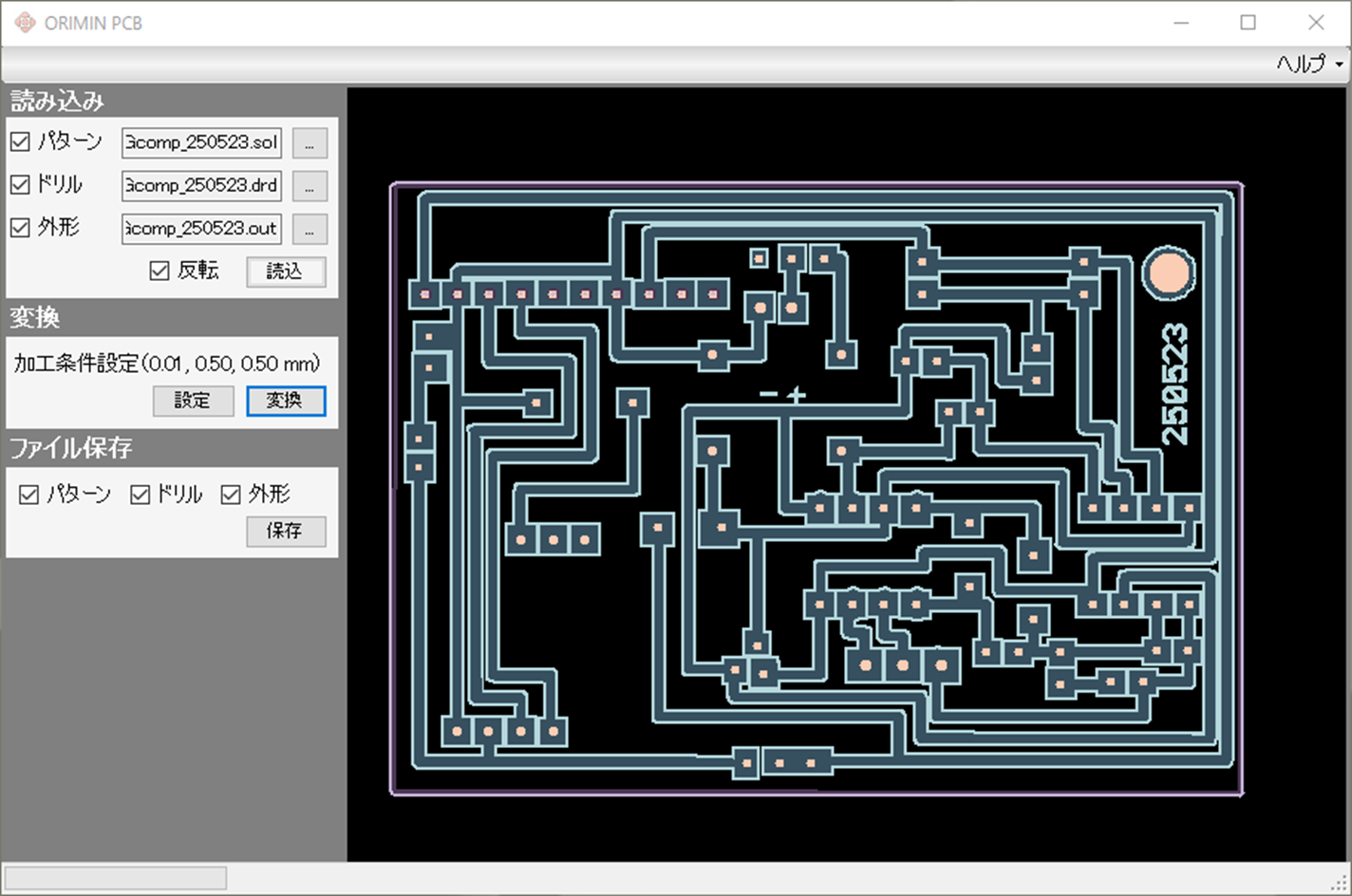This screenshot has width=1352, height=896.
Task: Toggle the ドリル checkbox under 読み込み
Action: click(x=20, y=185)
